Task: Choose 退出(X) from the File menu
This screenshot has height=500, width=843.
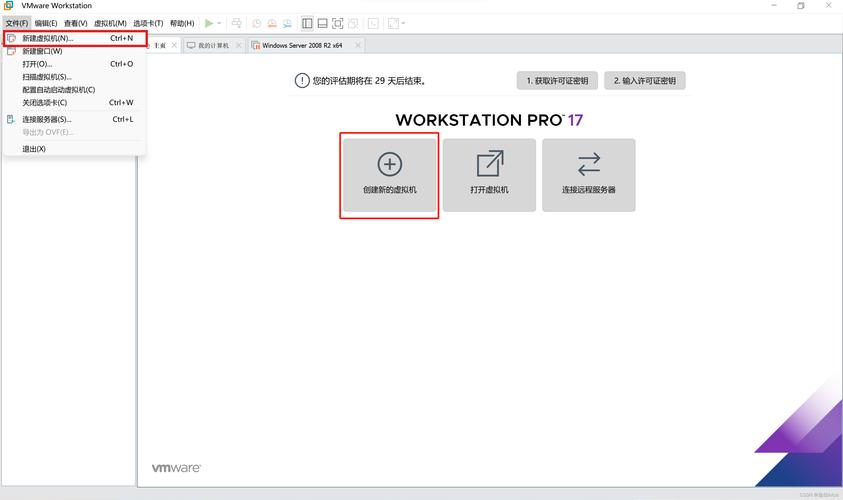Action: pyautogui.click(x=75, y=149)
